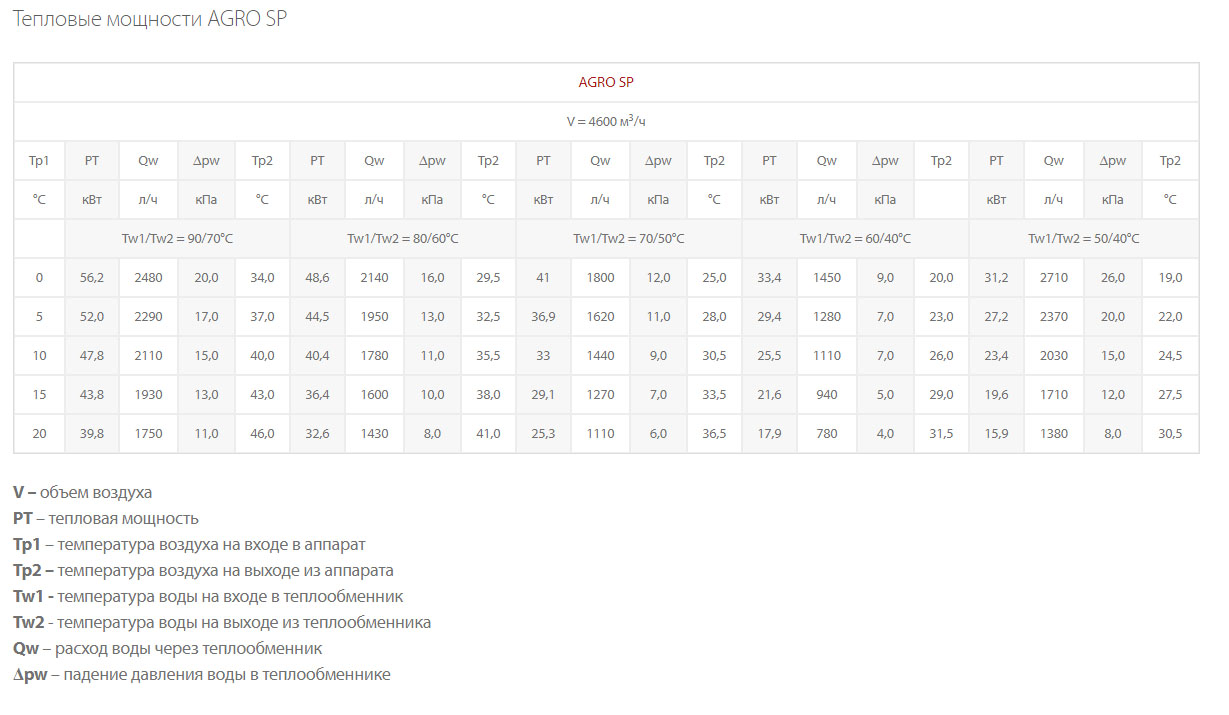This screenshot has width=1229, height=715.
Task: Click the heading 'Тепловые мощности AGRO SP'
Action: [x=150, y=19]
